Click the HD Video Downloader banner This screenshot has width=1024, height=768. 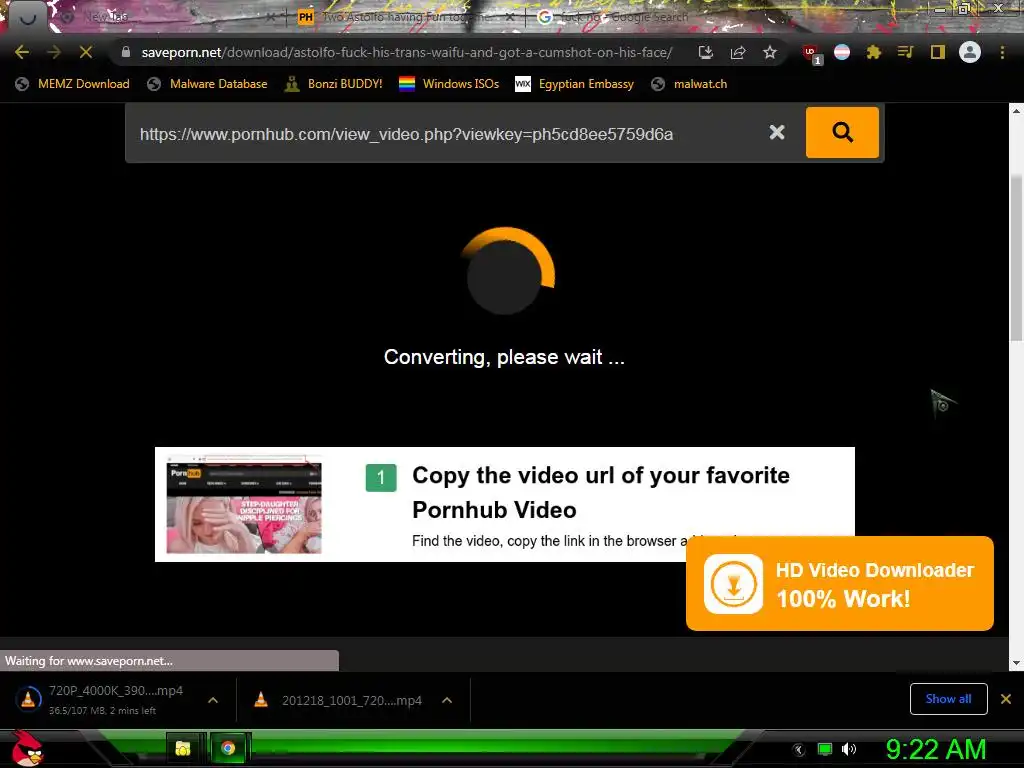point(840,583)
